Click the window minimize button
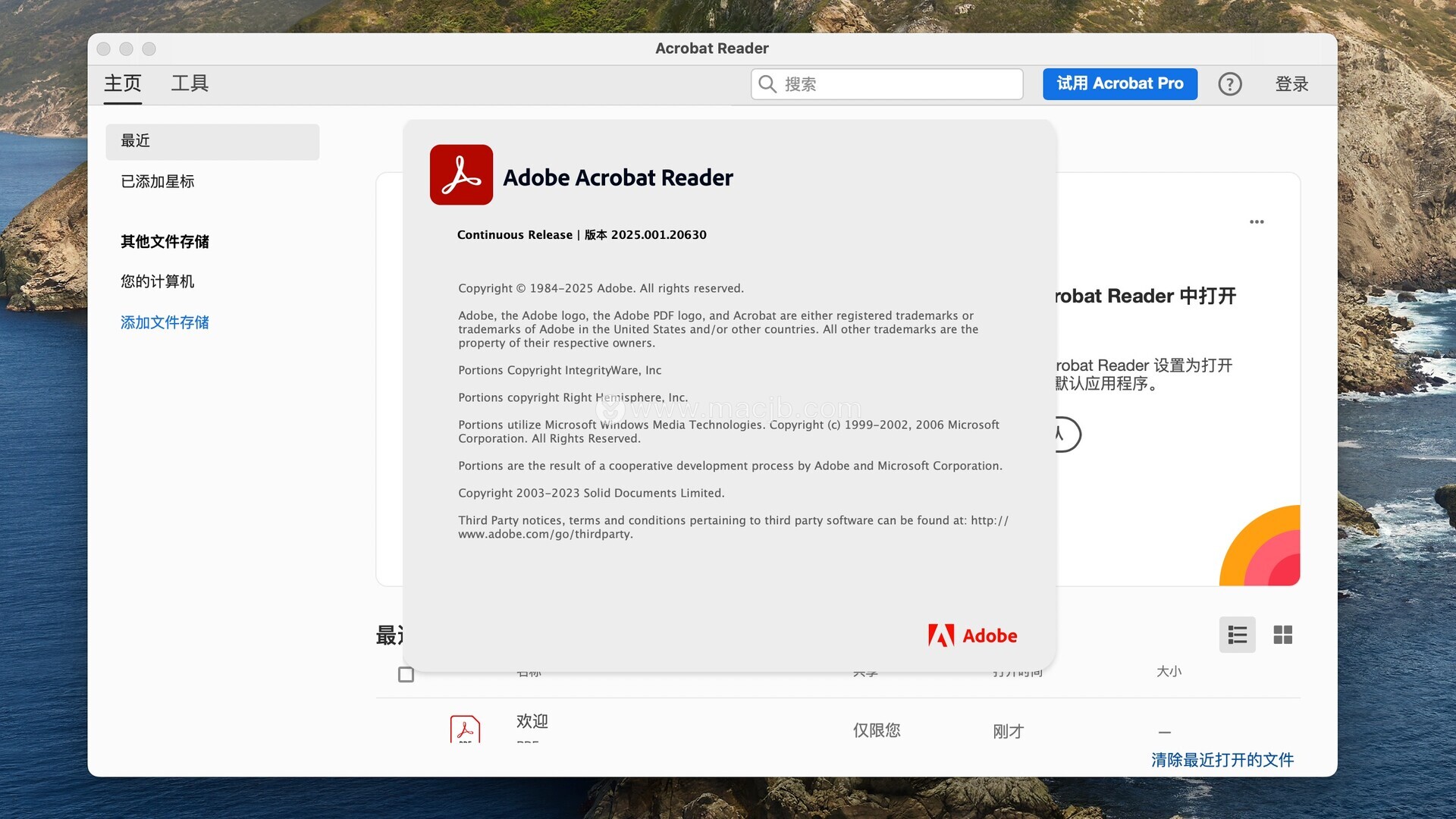 pyautogui.click(x=127, y=49)
